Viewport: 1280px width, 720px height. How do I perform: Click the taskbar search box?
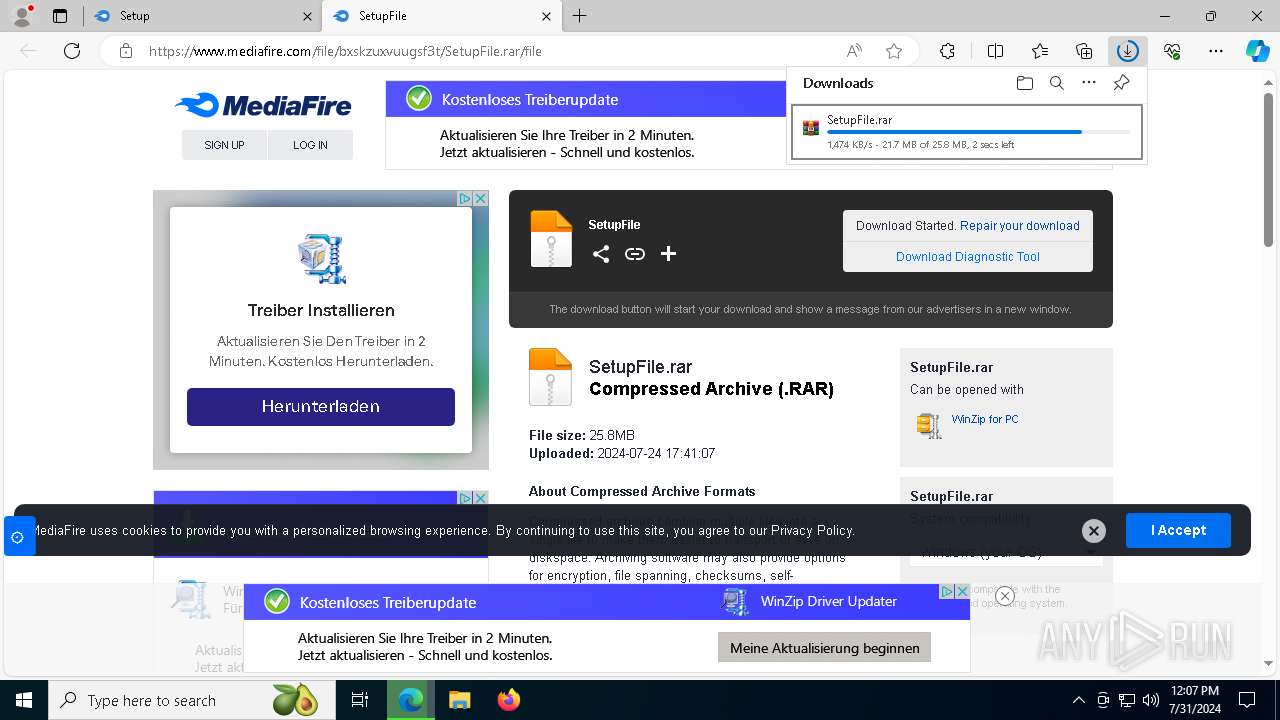[190, 700]
